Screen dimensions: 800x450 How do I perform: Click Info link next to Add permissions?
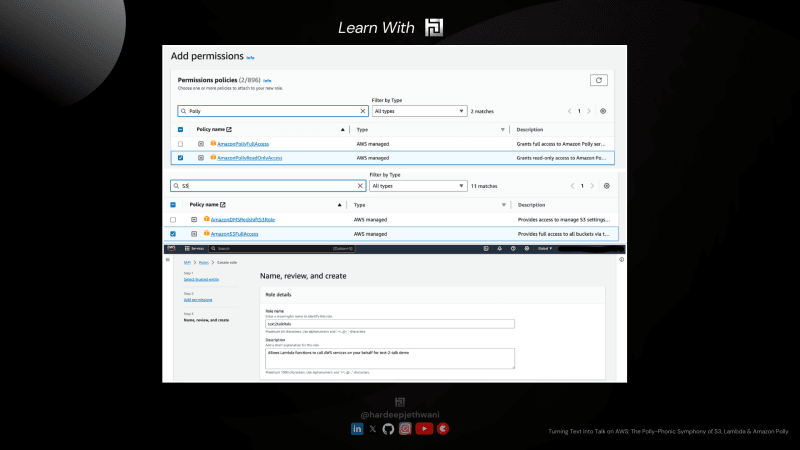251,58
